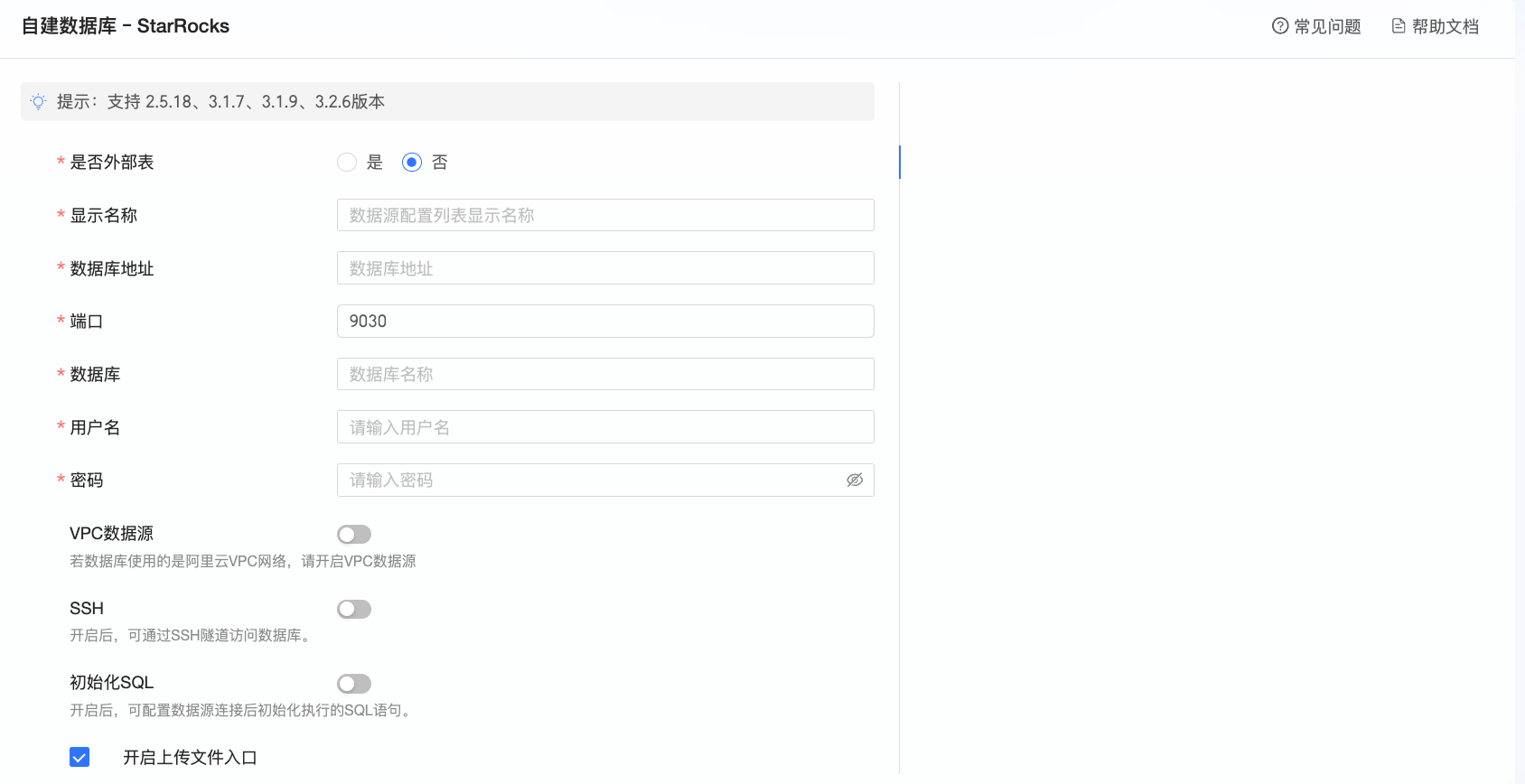Uncheck the 开启上传文件入口 checkbox
The width and height of the screenshot is (1525, 784).
(80, 757)
